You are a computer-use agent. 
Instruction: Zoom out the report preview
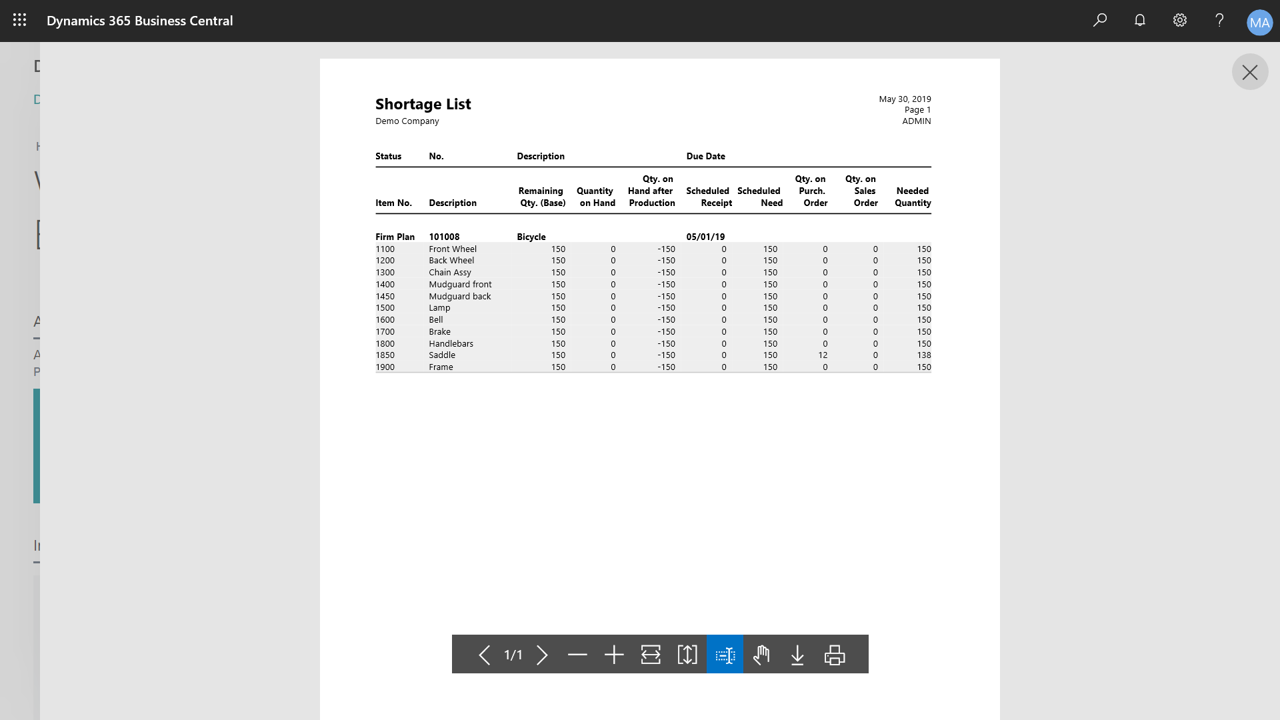pyautogui.click(x=577, y=655)
